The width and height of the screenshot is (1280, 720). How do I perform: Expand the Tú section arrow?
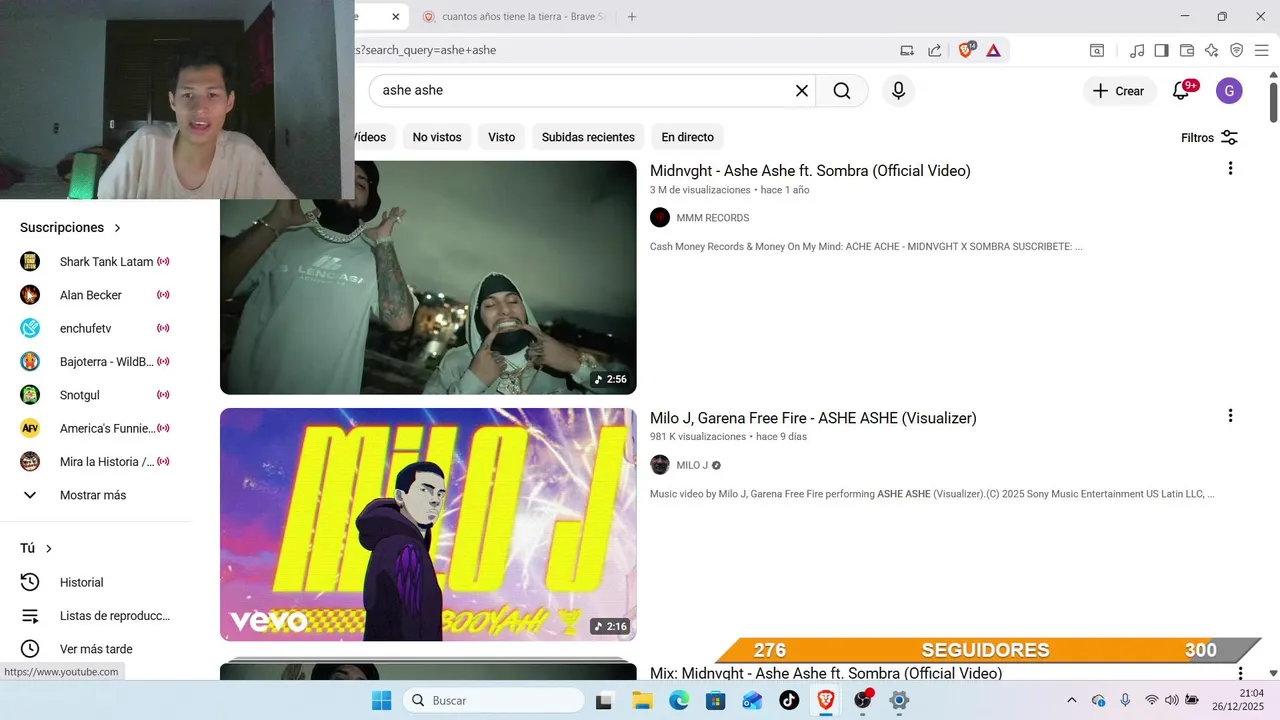coord(48,549)
